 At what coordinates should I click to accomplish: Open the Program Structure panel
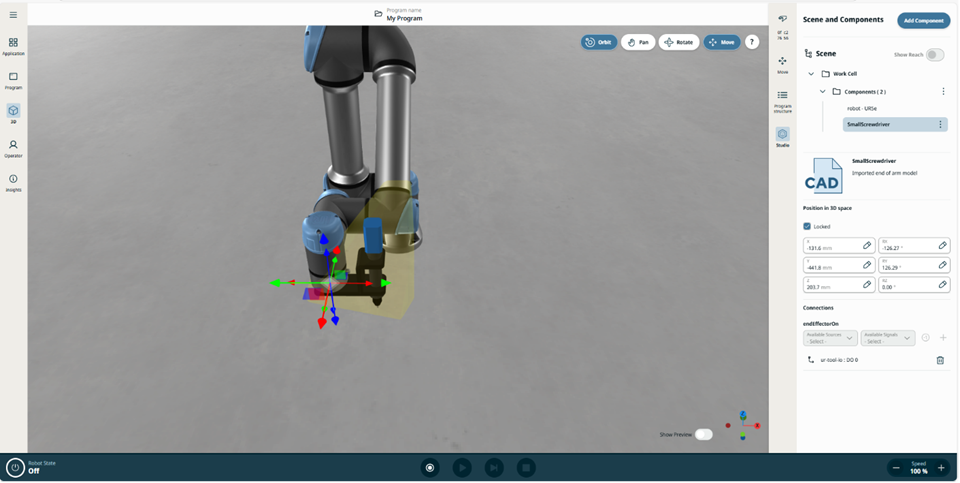click(x=782, y=99)
